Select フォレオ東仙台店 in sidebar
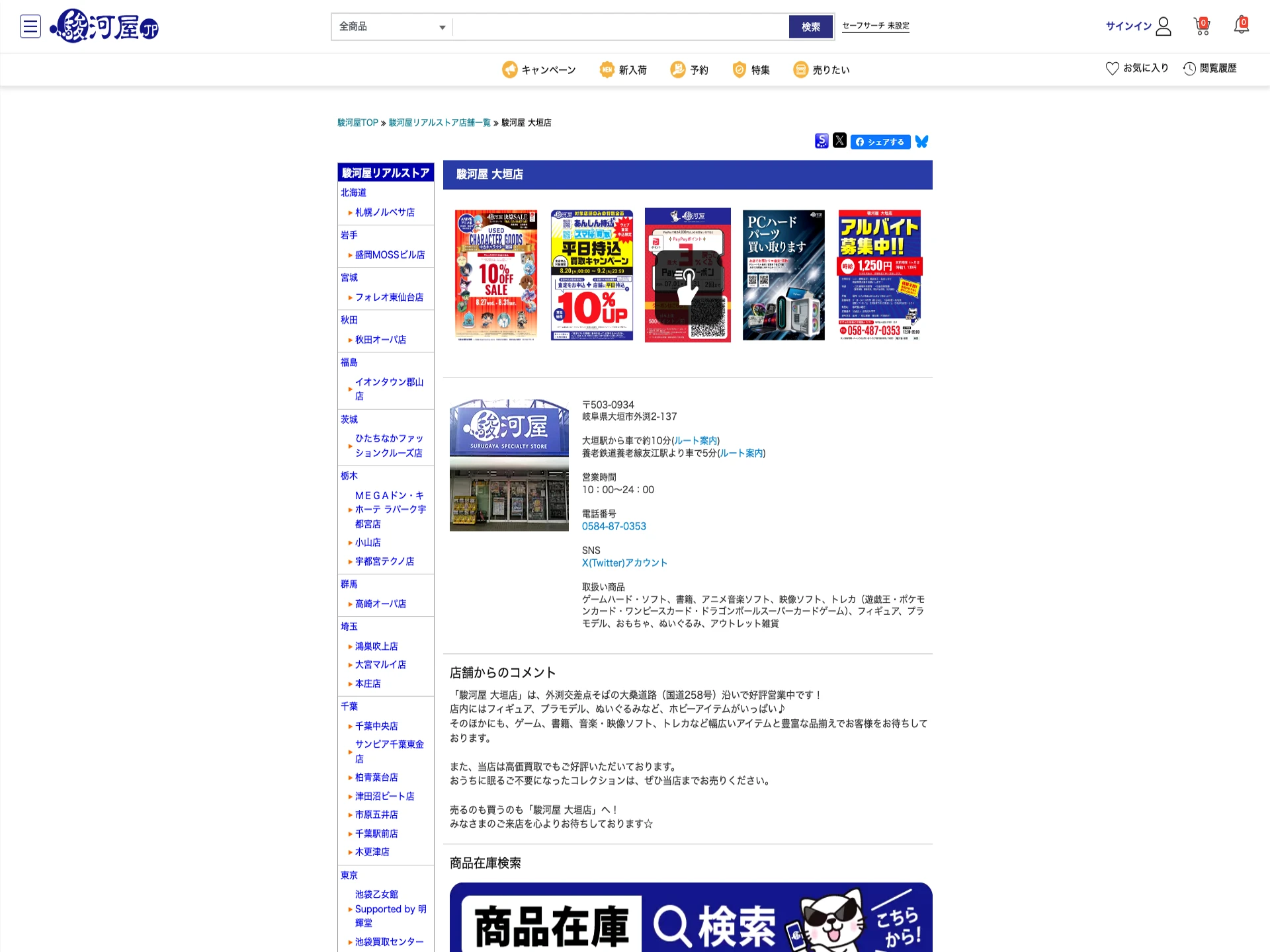Viewport: 1270px width, 952px height. [x=390, y=297]
